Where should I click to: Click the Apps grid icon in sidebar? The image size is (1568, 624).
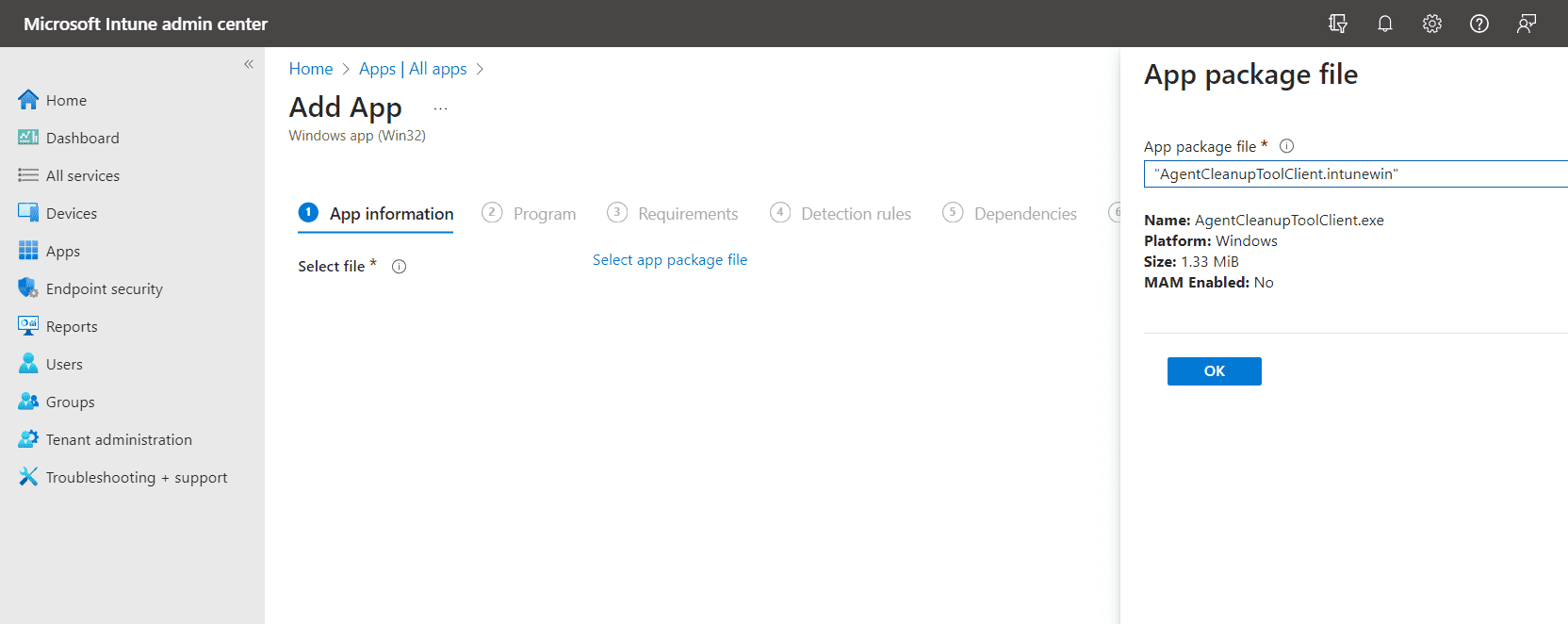(x=28, y=251)
